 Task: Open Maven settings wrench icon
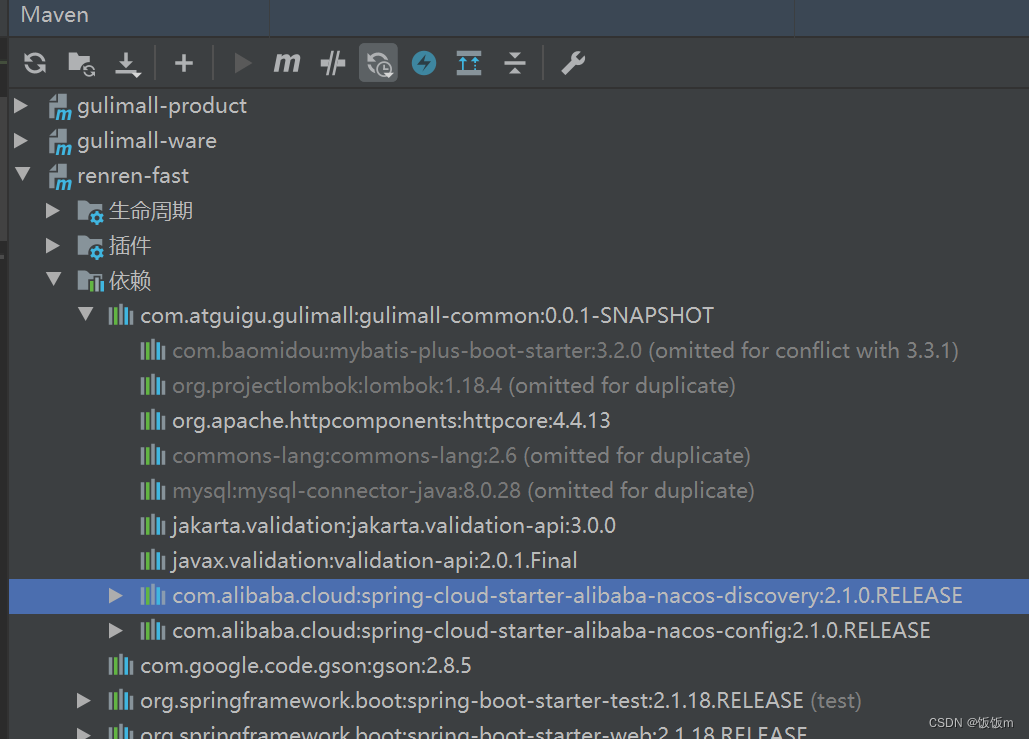[573, 63]
